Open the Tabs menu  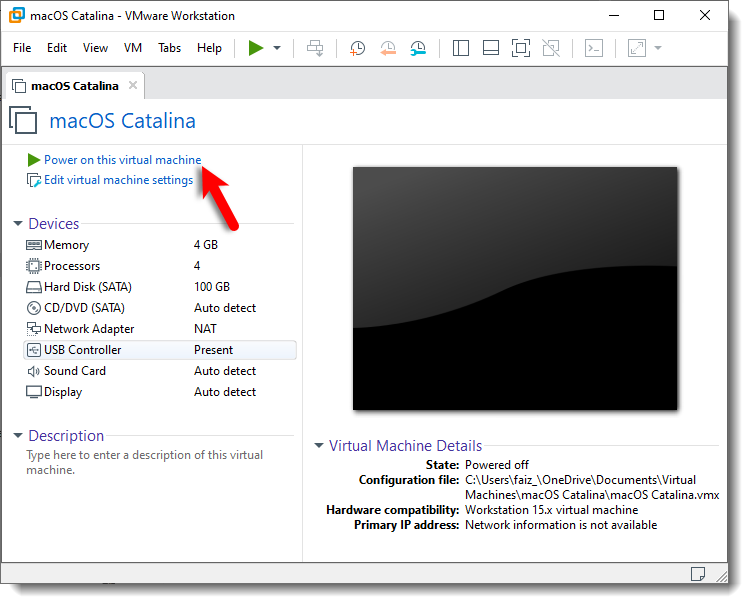click(x=170, y=48)
